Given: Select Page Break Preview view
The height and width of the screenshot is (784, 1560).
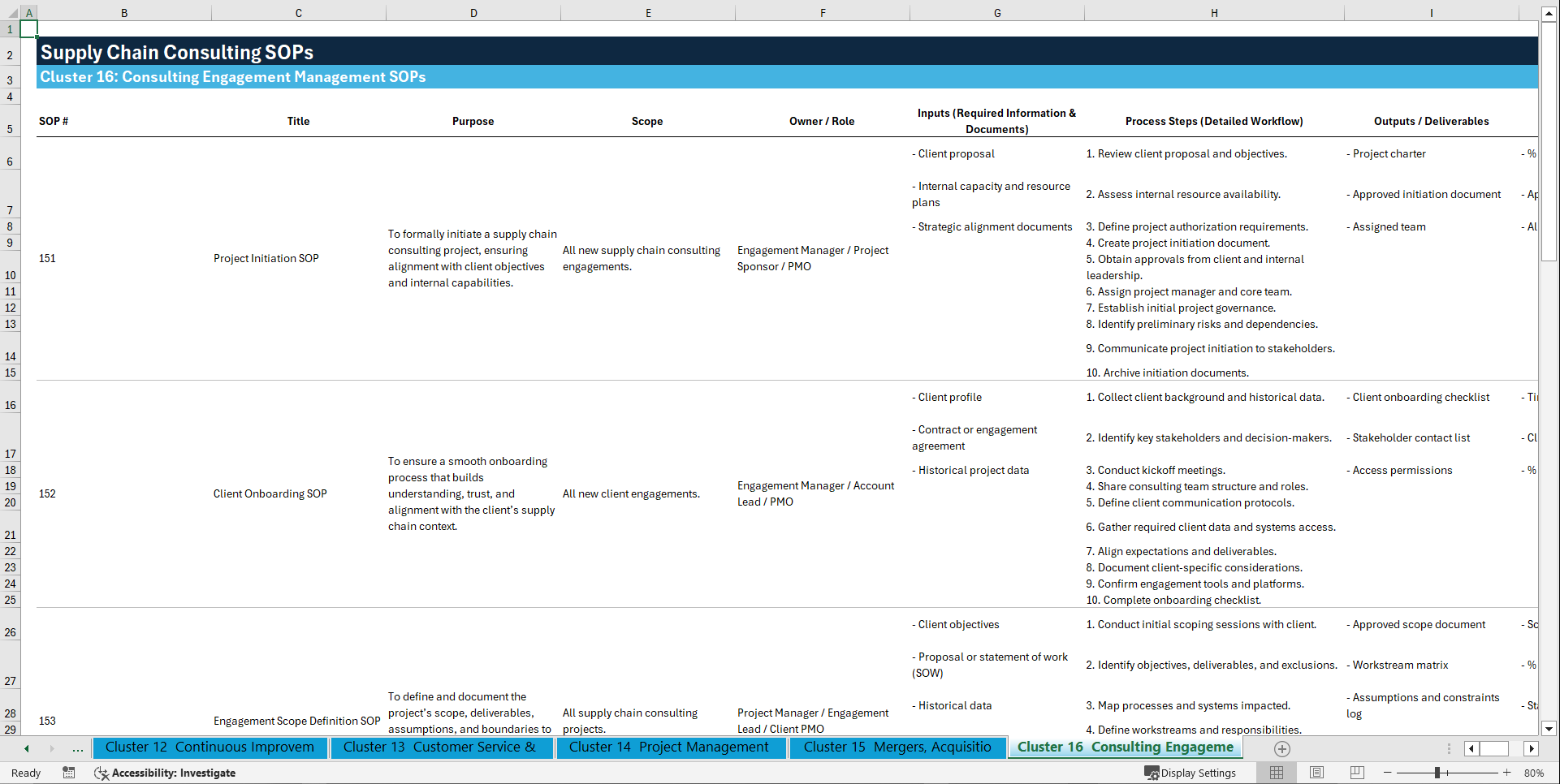Looking at the screenshot, I should 1358,773.
